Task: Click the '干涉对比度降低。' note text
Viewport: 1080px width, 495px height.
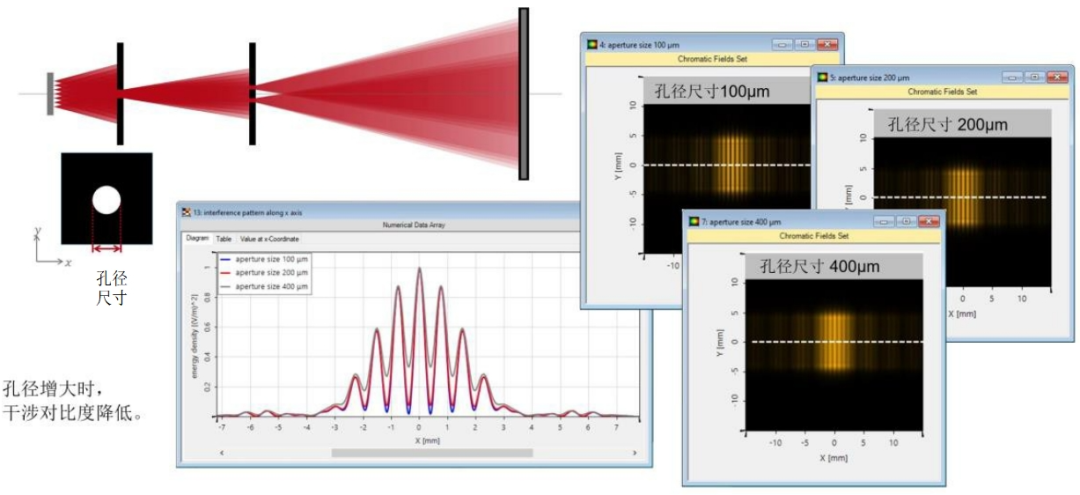Action: tap(73, 414)
